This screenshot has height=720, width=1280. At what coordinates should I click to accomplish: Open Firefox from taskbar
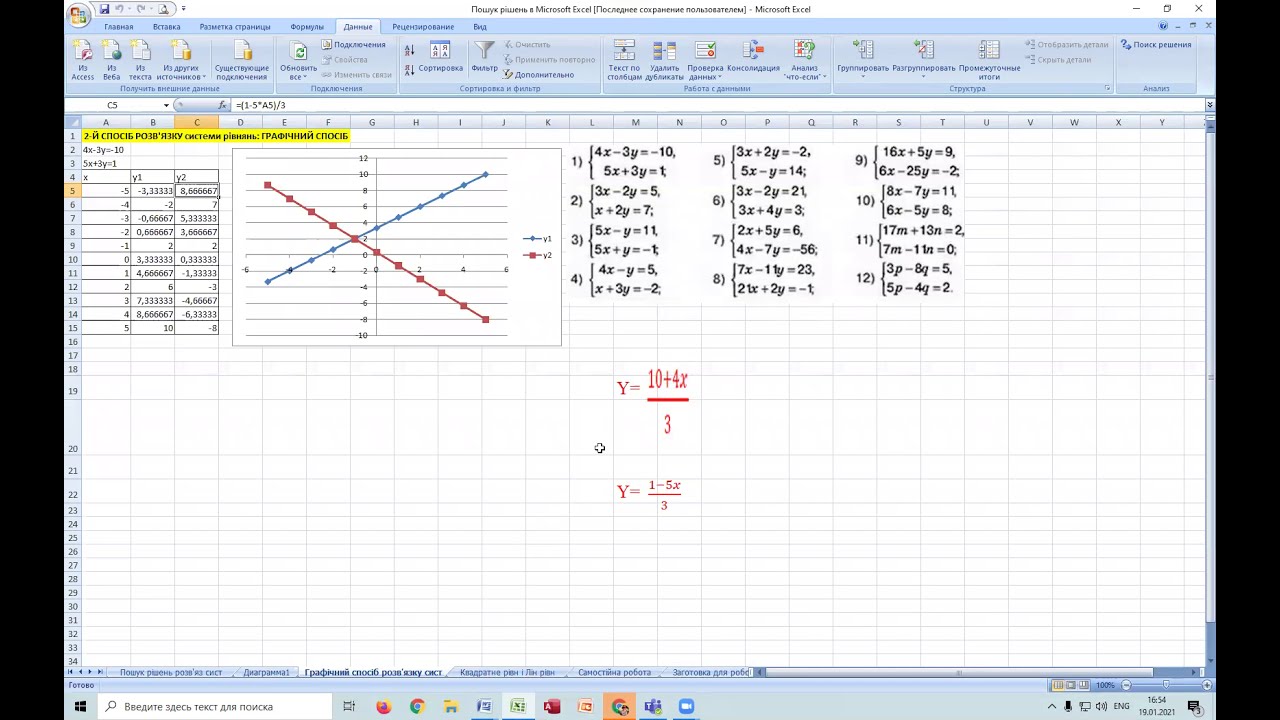383,706
